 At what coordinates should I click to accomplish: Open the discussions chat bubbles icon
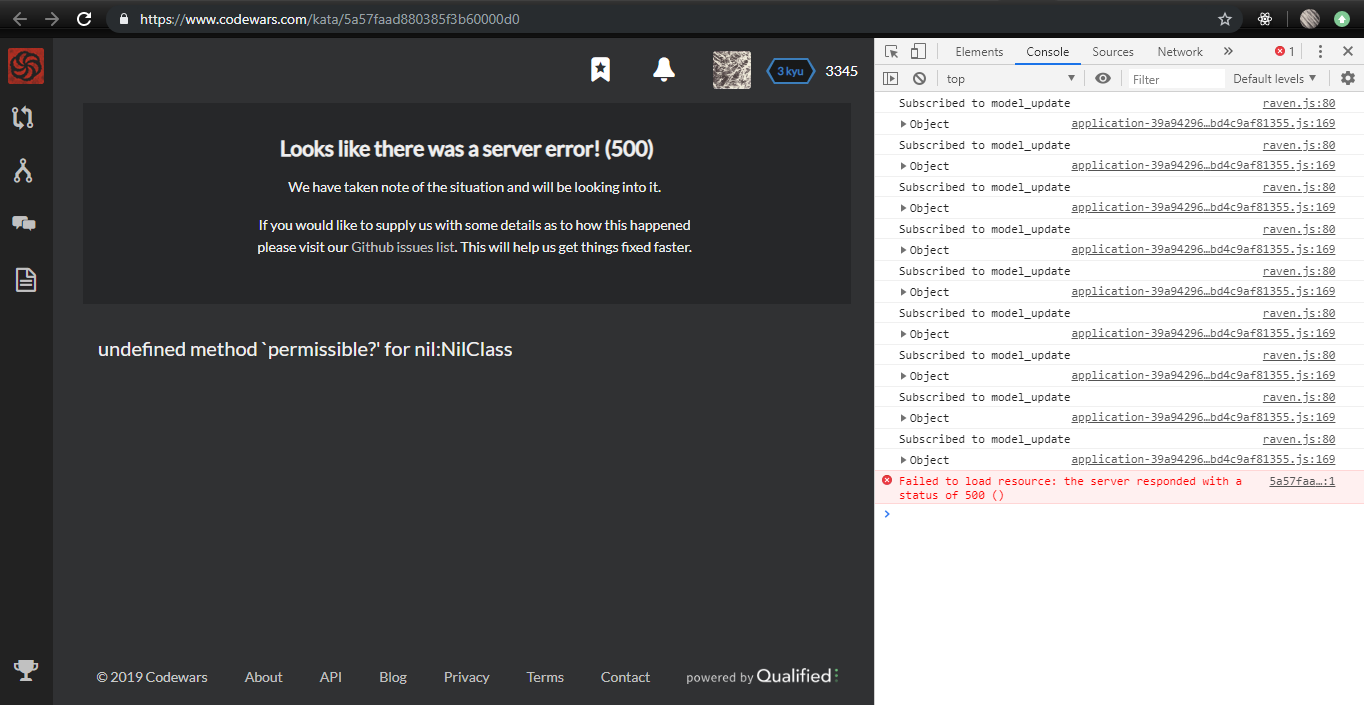(x=26, y=223)
